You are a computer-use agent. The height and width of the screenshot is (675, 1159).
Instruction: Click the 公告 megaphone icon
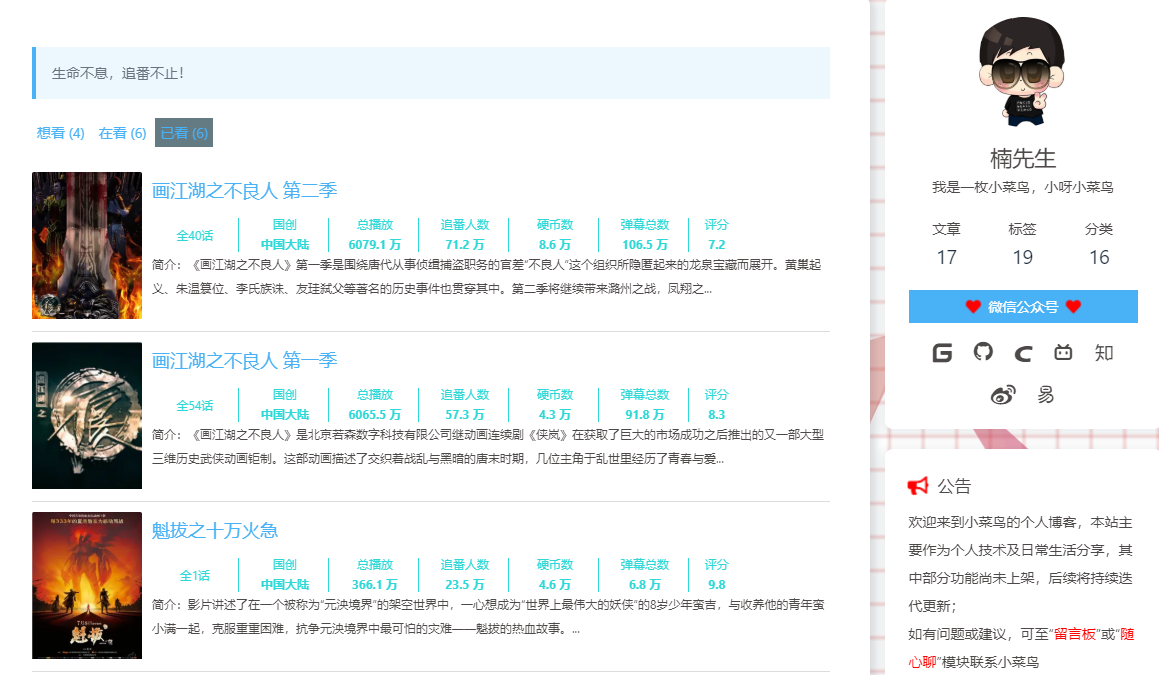918,486
